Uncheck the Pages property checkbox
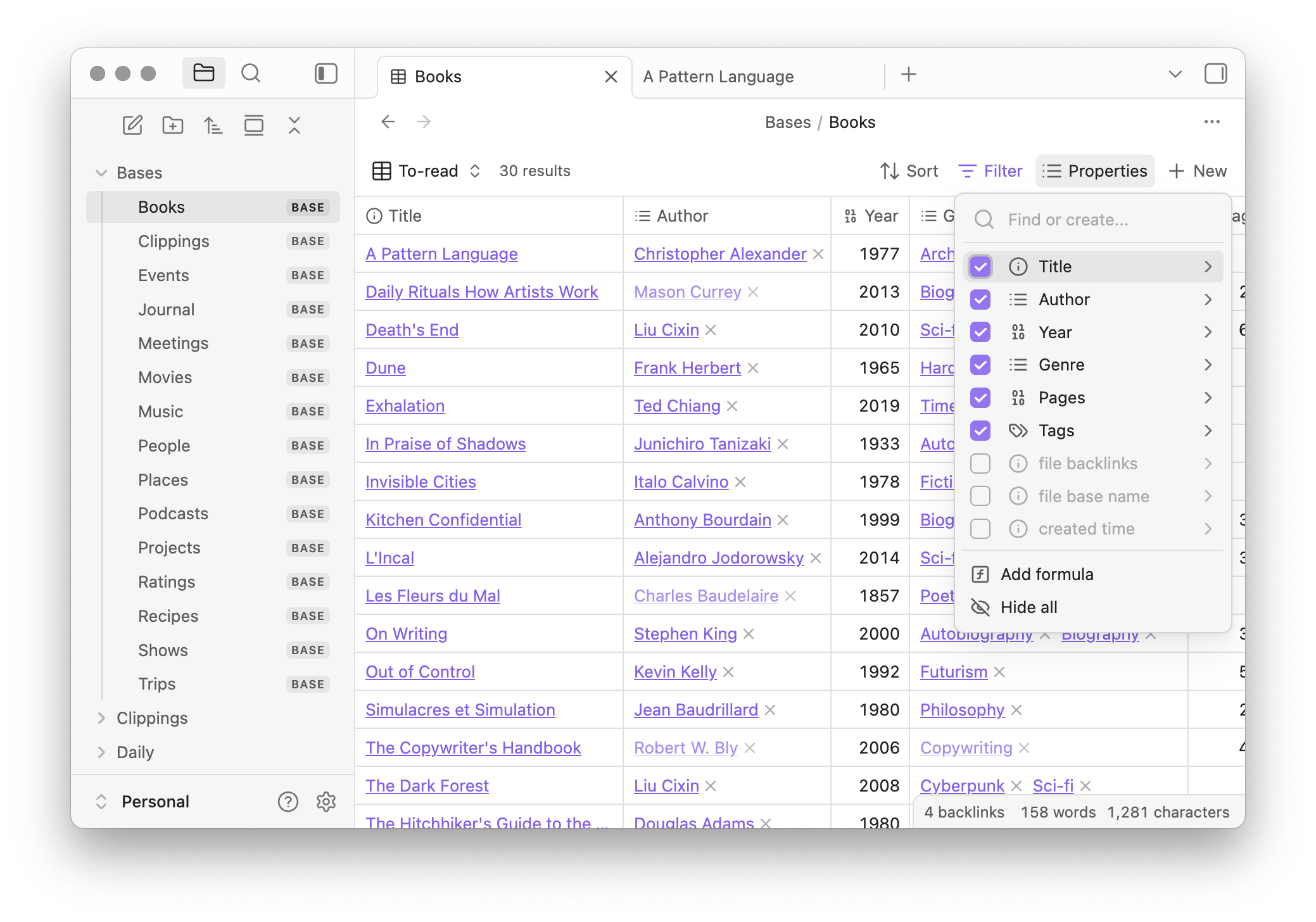 click(x=980, y=398)
